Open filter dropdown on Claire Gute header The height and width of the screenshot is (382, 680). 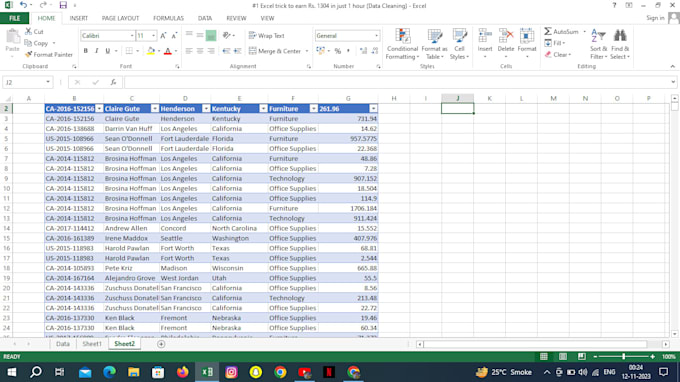(155, 108)
